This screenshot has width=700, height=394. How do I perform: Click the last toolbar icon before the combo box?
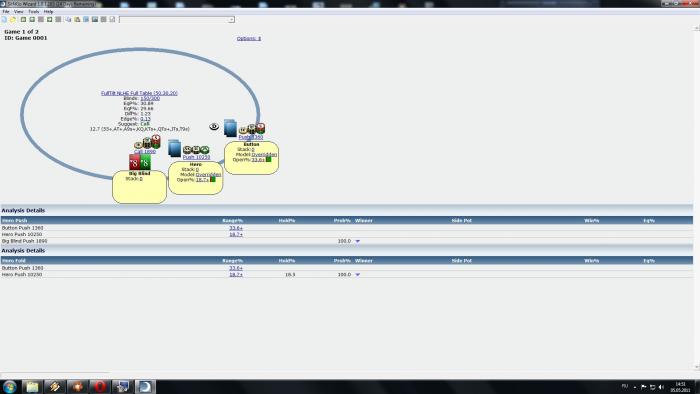coord(112,20)
